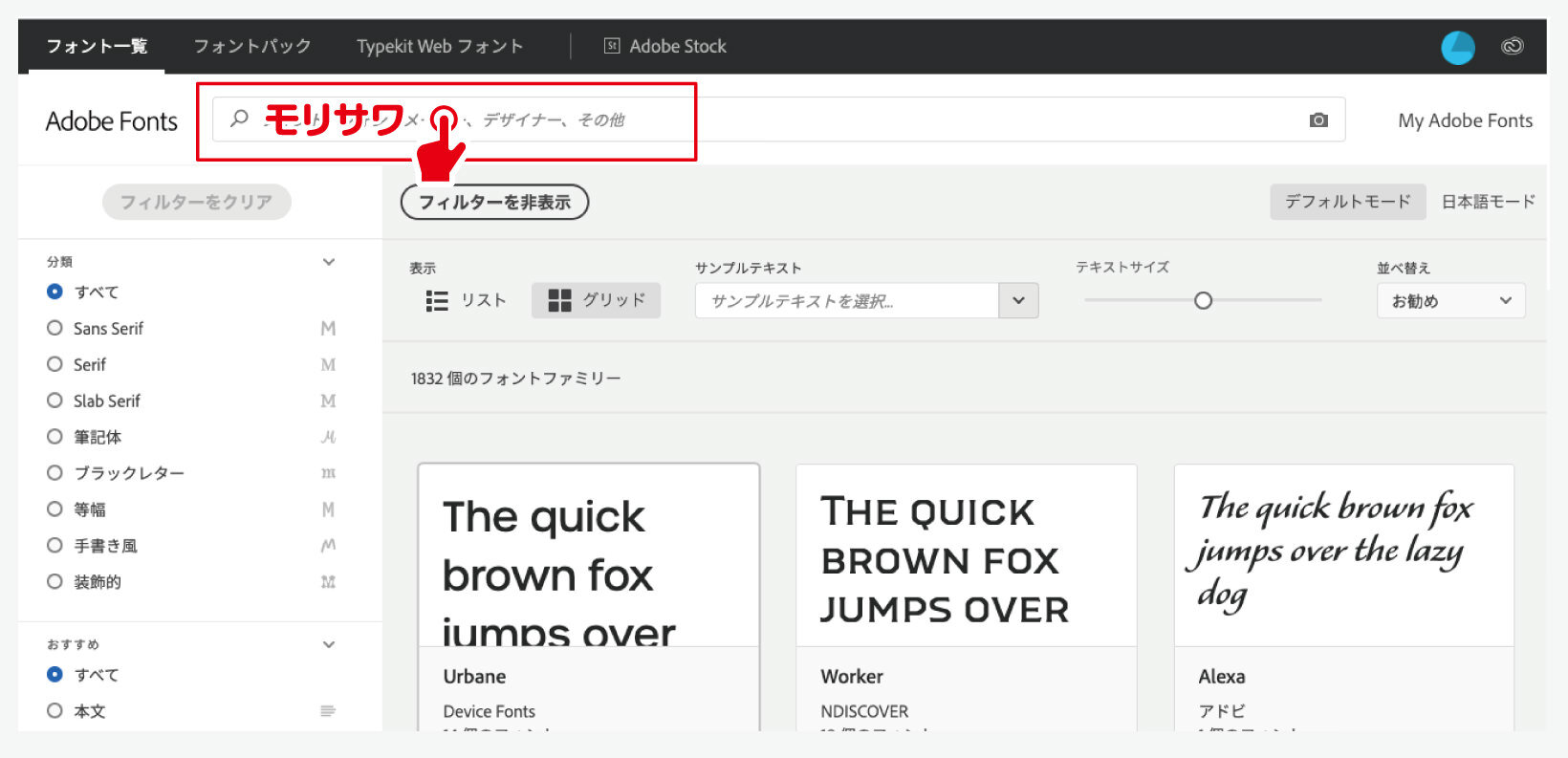This screenshot has width=1568, height=758.
Task: Switch to リスト list view
Action: tap(466, 300)
